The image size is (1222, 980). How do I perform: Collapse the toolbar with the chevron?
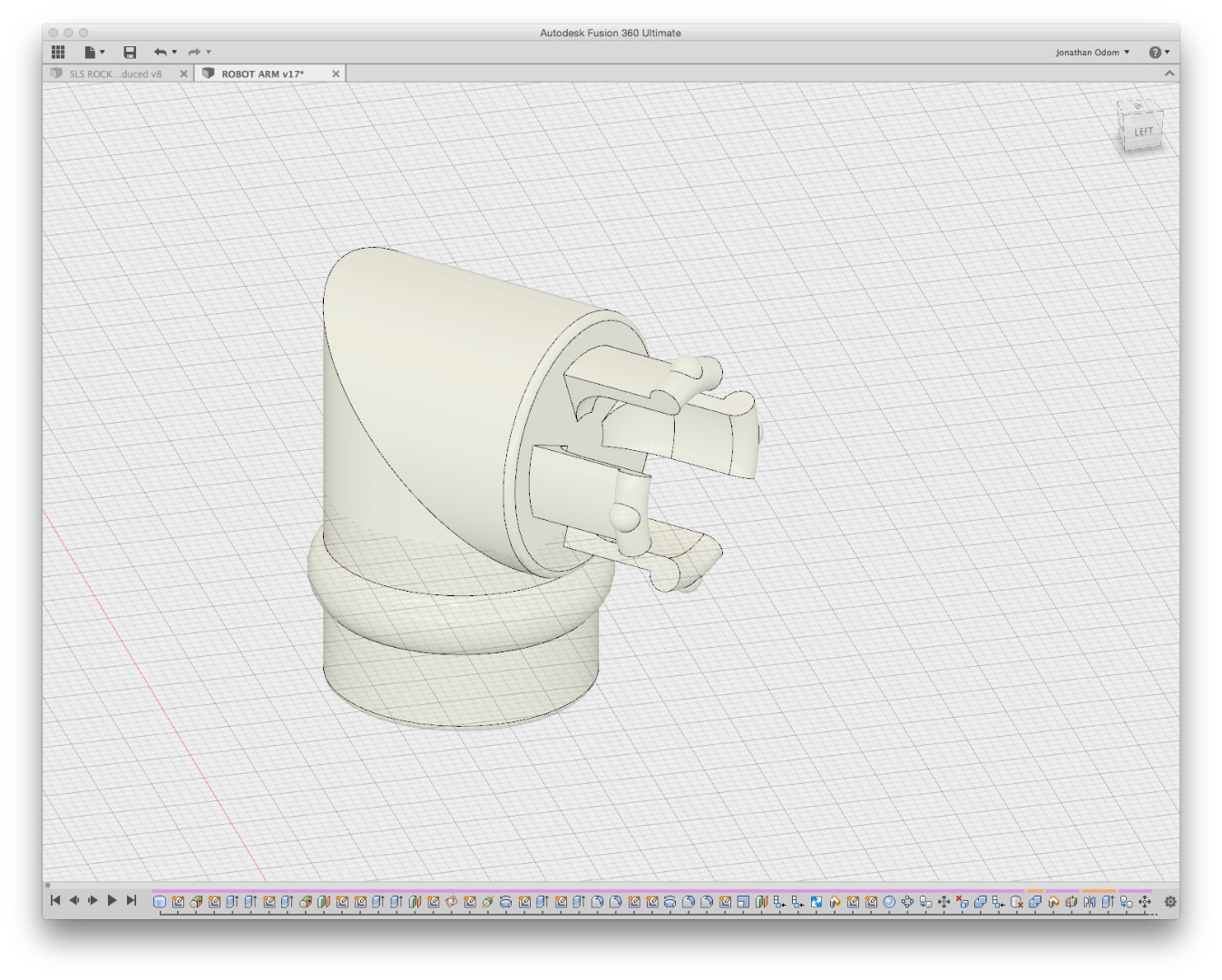pyautogui.click(x=1169, y=73)
